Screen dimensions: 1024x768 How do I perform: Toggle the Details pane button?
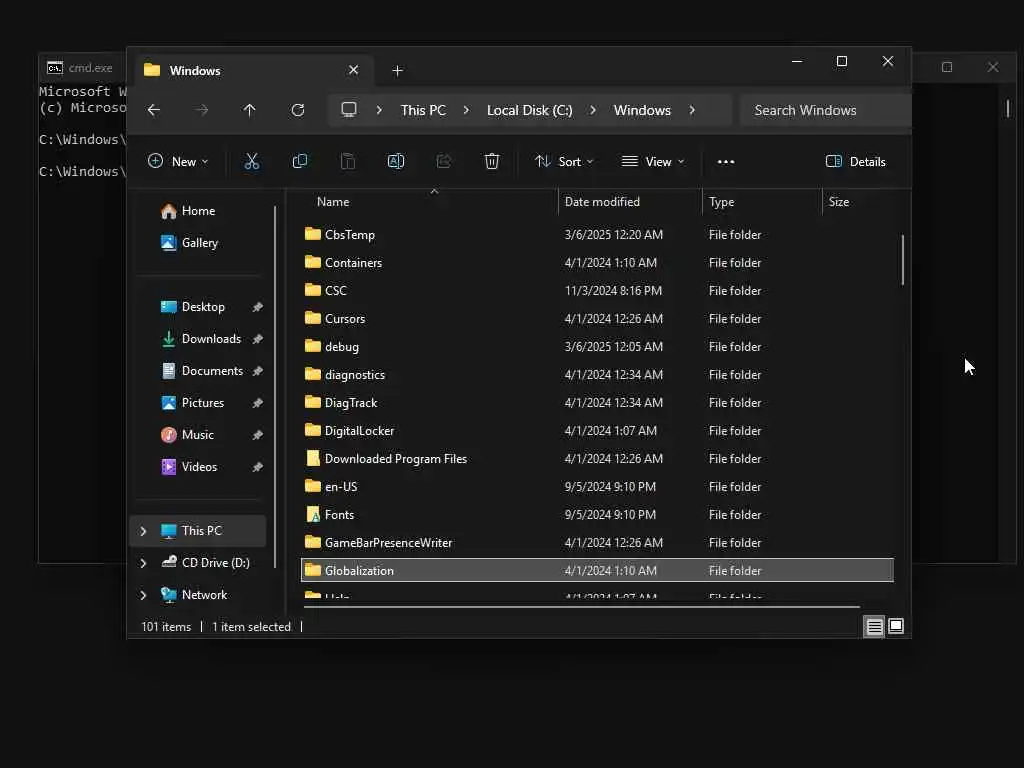[x=856, y=161]
